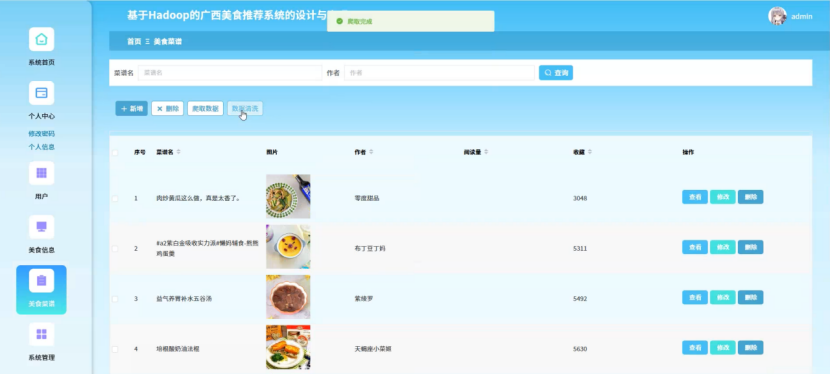
Task: Click 删除 for 布丁豆丁妈 row
Action: pos(750,247)
